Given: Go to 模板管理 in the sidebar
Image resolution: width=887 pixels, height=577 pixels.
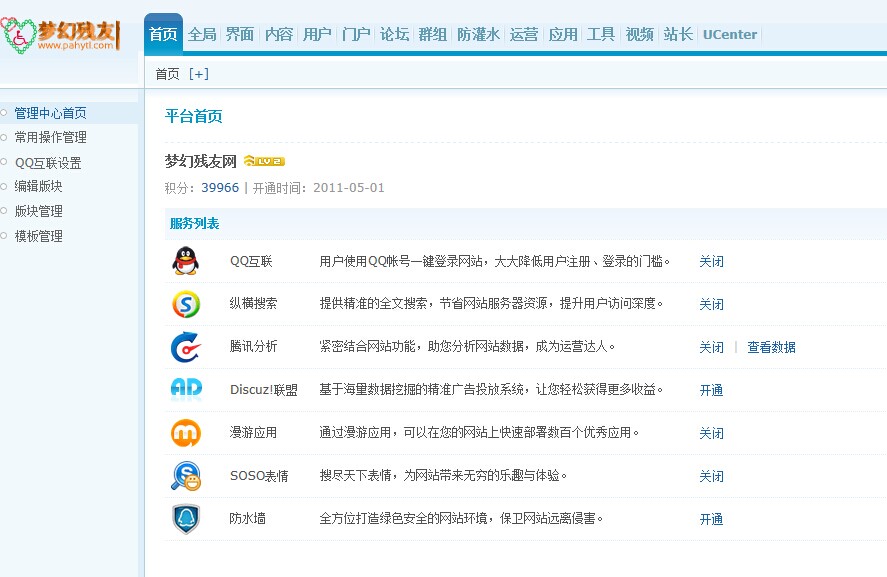Looking at the screenshot, I should (x=38, y=236).
